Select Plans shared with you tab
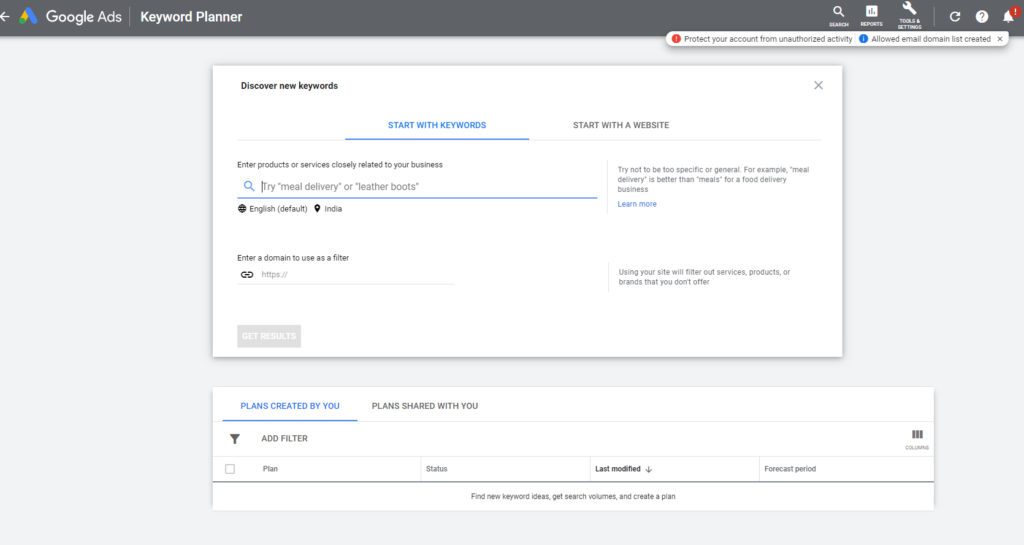 click(x=424, y=406)
